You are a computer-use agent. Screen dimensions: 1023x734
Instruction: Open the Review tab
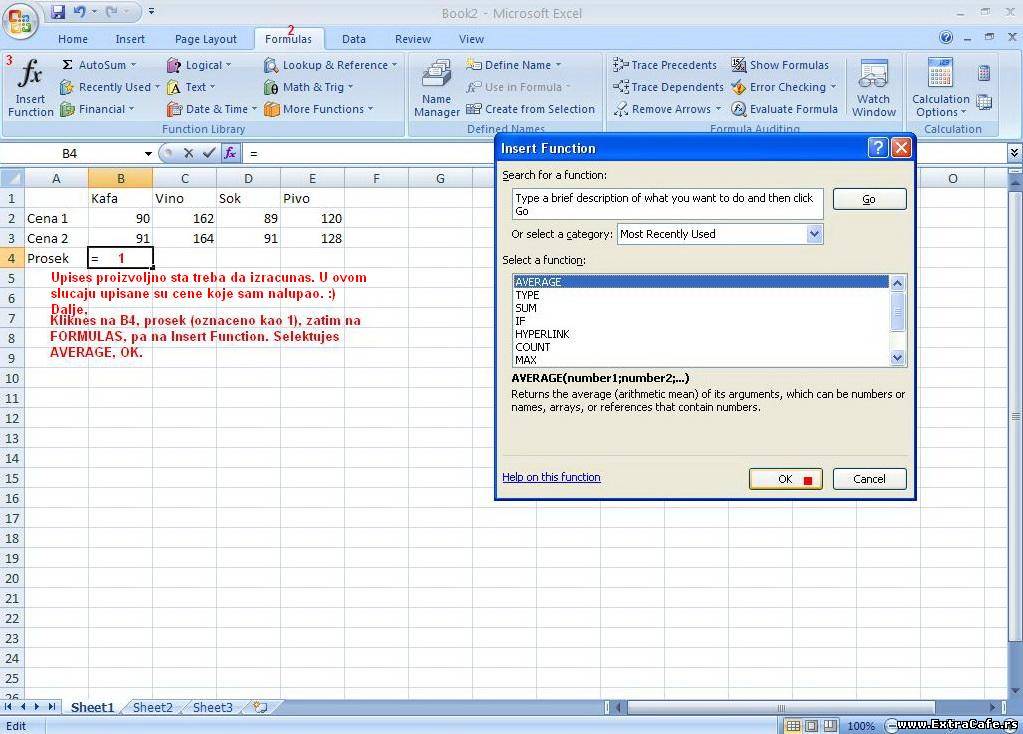[413, 39]
